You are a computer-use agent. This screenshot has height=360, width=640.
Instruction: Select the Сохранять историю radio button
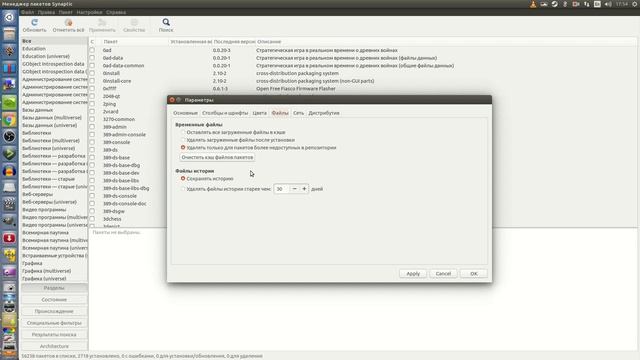[183, 178]
